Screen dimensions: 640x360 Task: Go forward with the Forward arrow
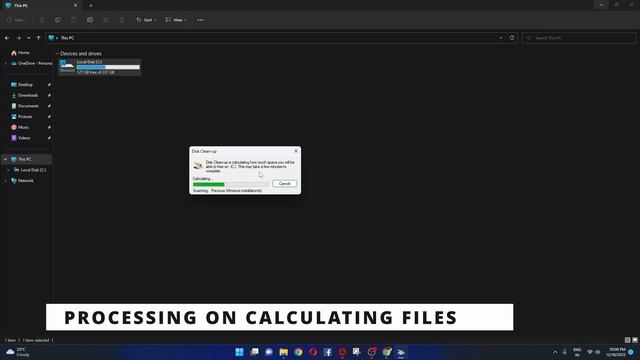point(18,38)
